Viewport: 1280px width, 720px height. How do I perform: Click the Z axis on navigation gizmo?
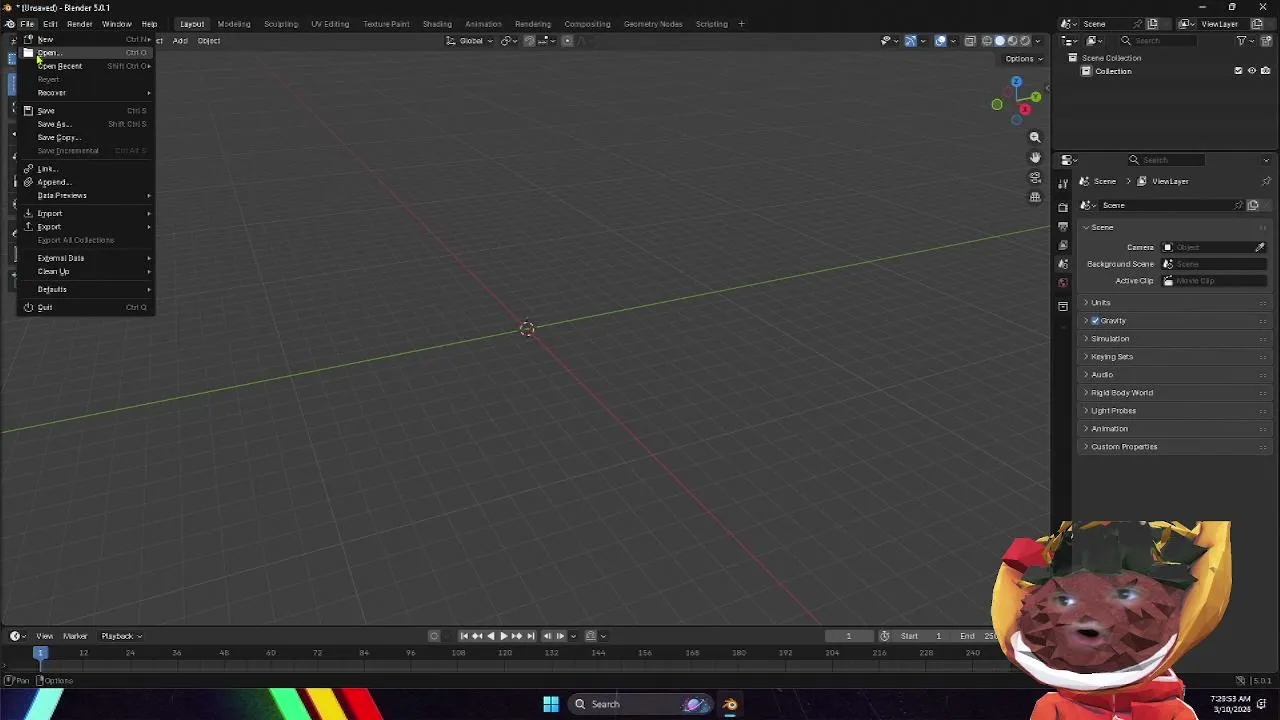pos(1016,82)
